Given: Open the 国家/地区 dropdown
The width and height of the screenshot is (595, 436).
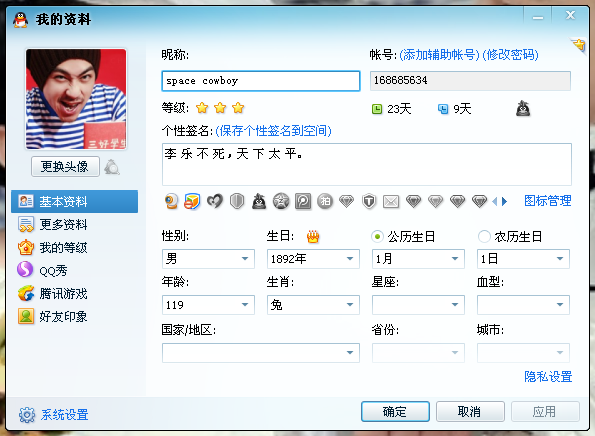Looking at the screenshot, I should (261, 353).
